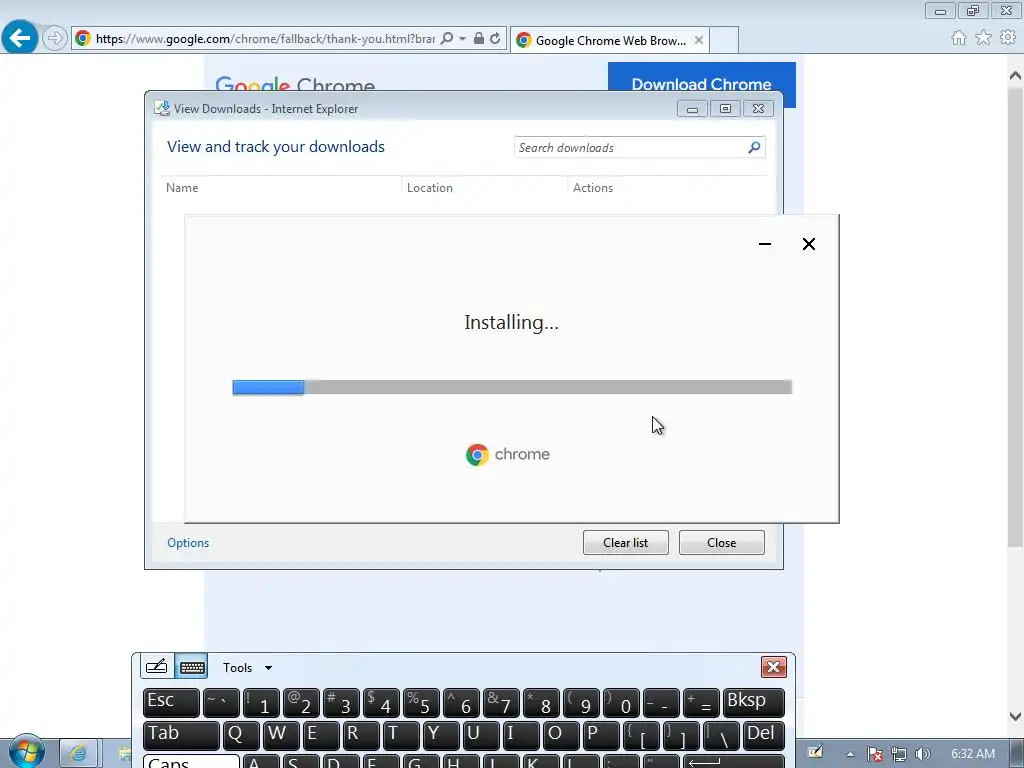Open Action Center flag tray icon
This screenshot has width=1024, height=768.
(x=875, y=754)
